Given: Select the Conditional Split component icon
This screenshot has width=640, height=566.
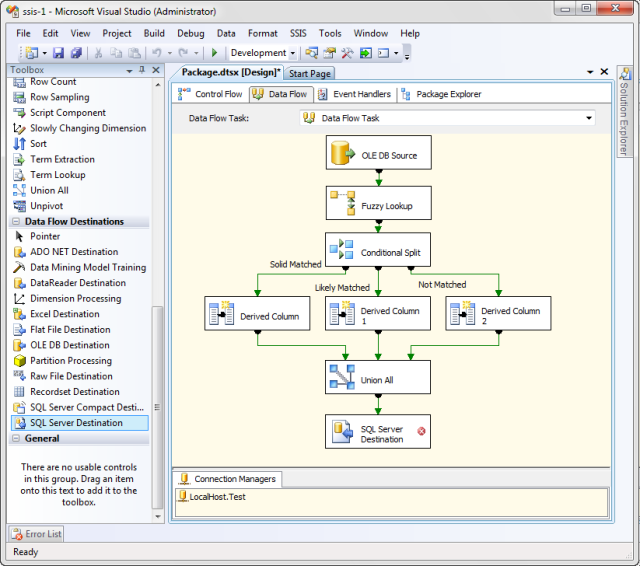Looking at the screenshot, I should 341,249.
